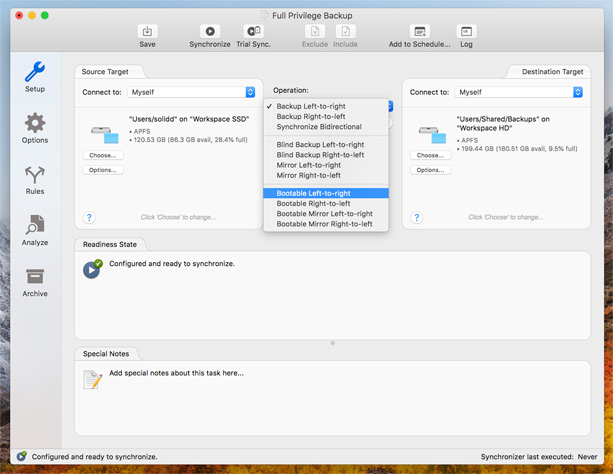Viewport: 613px width, 474px height.
Task: Select the Destination Target tab
Action: pyautogui.click(x=552, y=72)
